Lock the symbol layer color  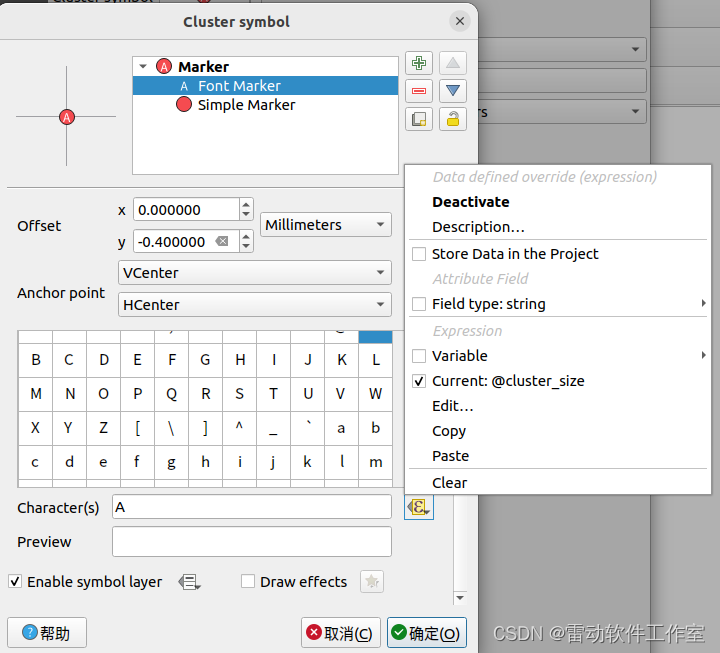coord(453,119)
